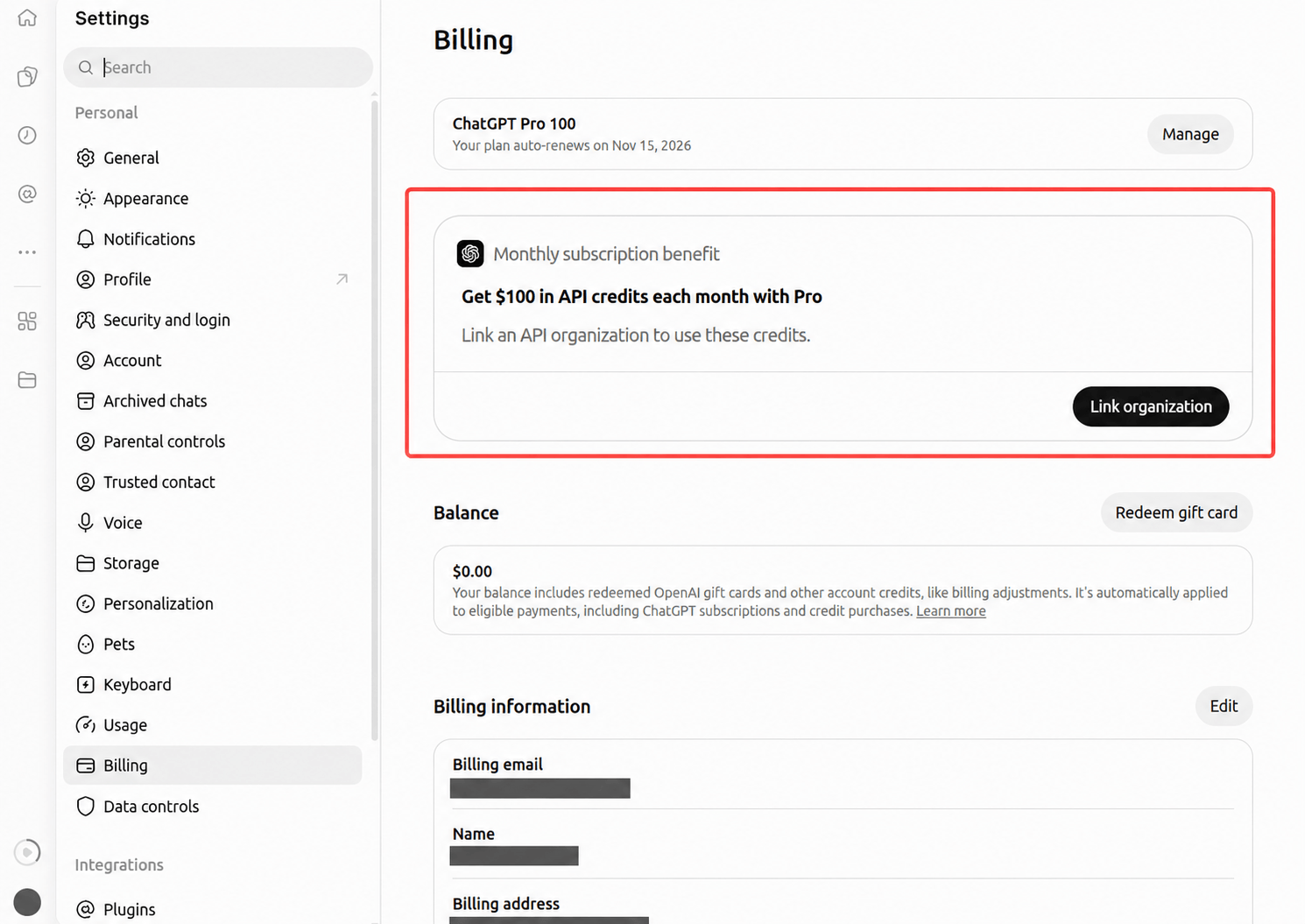Click the @ mentions icon
This screenshot has width=1305, height=924.
click(27, 194)
